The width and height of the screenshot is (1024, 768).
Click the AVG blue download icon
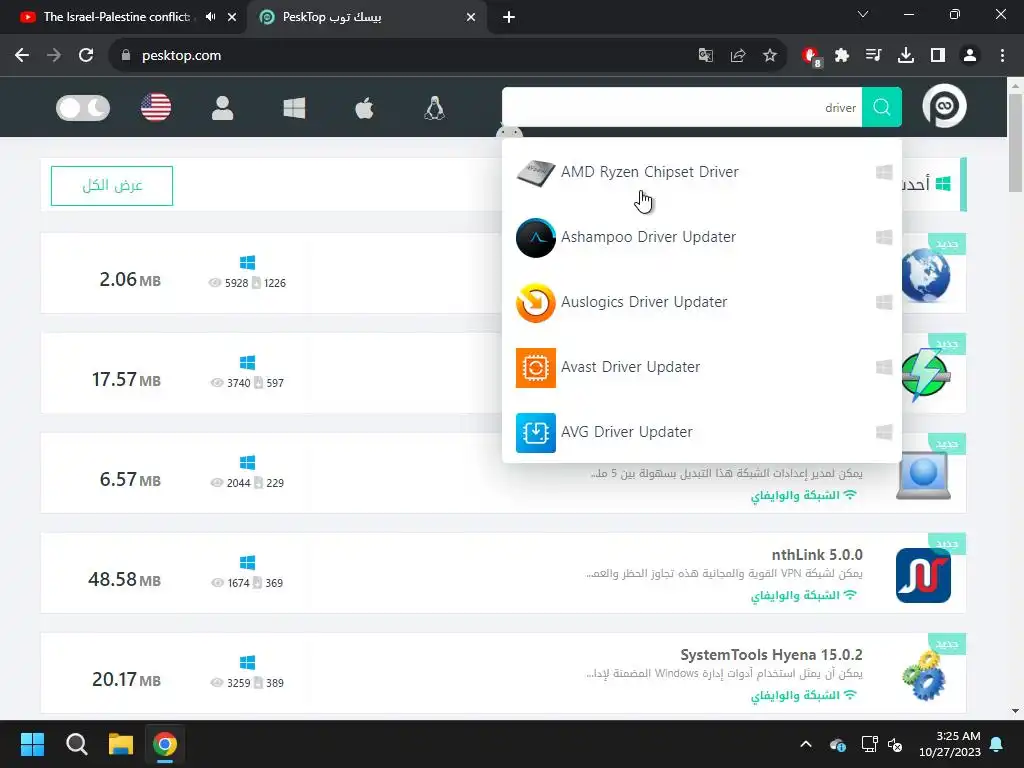click(x=536, y=432)
